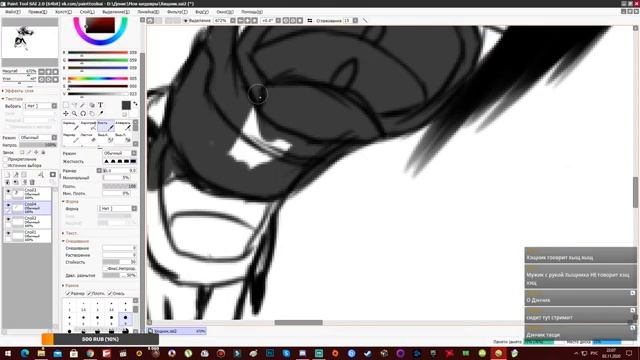Viewport: 640px width, 360px height.
Task: Enable the Прикрепление checkbox
Action: coord(5,159)
